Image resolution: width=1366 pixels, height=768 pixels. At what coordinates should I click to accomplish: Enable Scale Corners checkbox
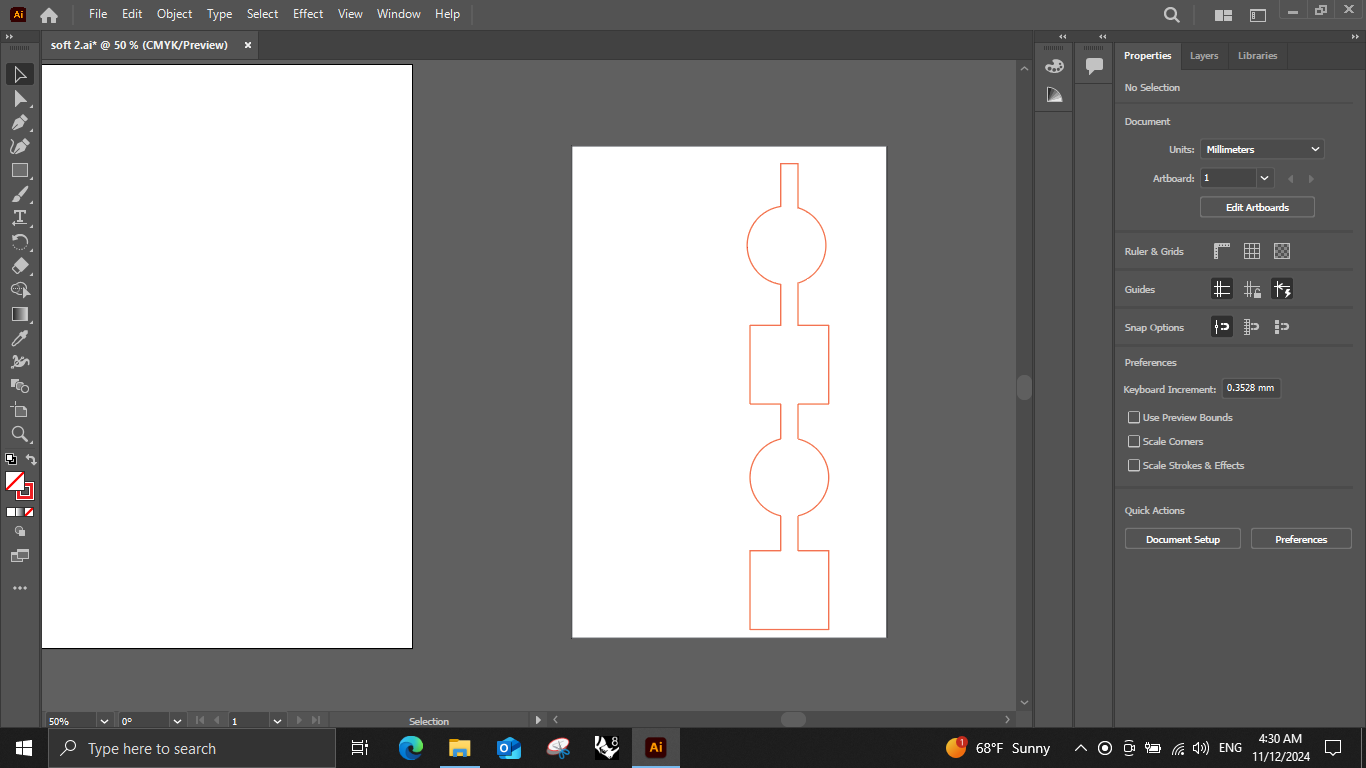1134,441
